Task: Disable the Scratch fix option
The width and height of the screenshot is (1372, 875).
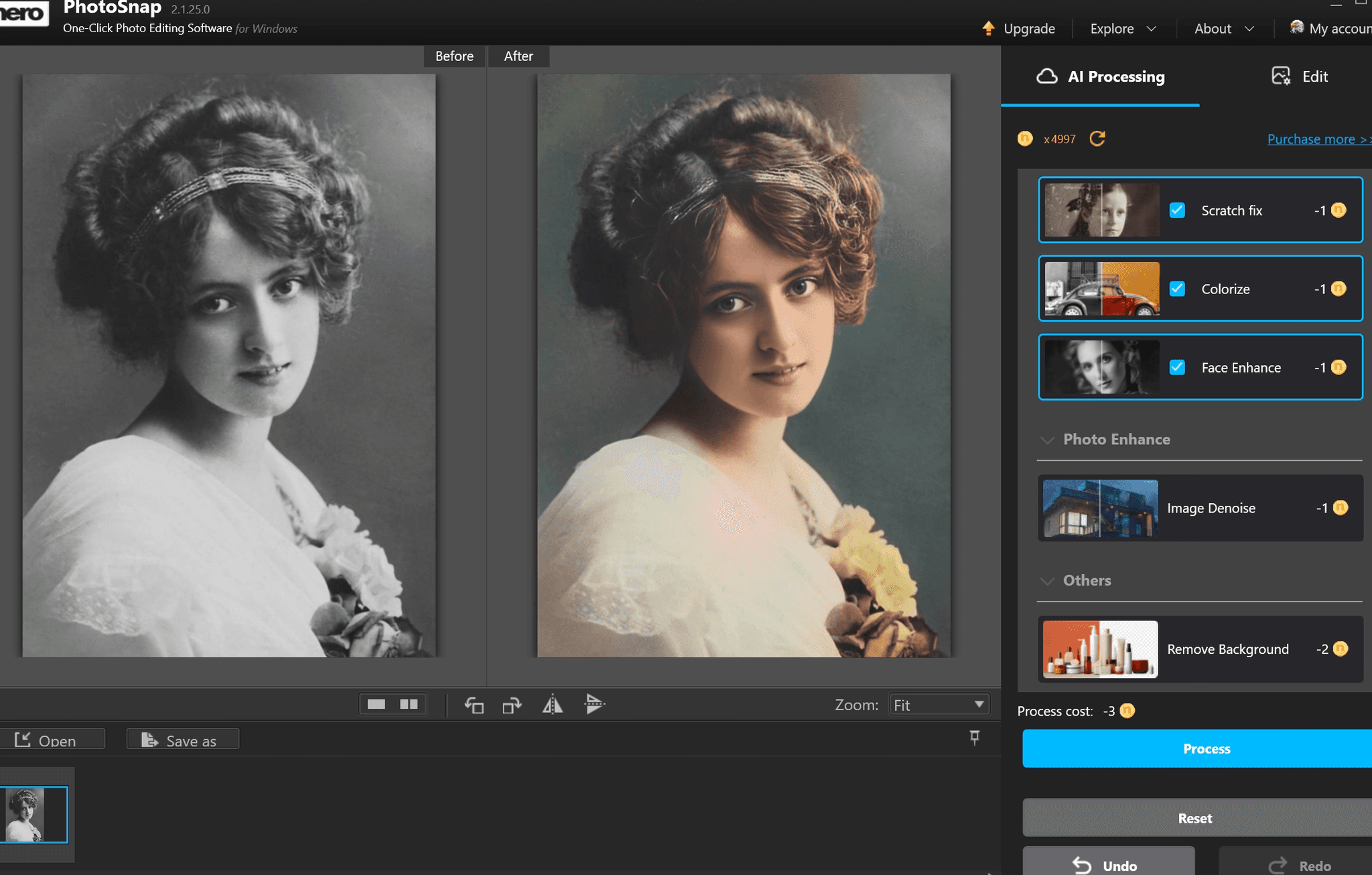Action: point(1178,210)
